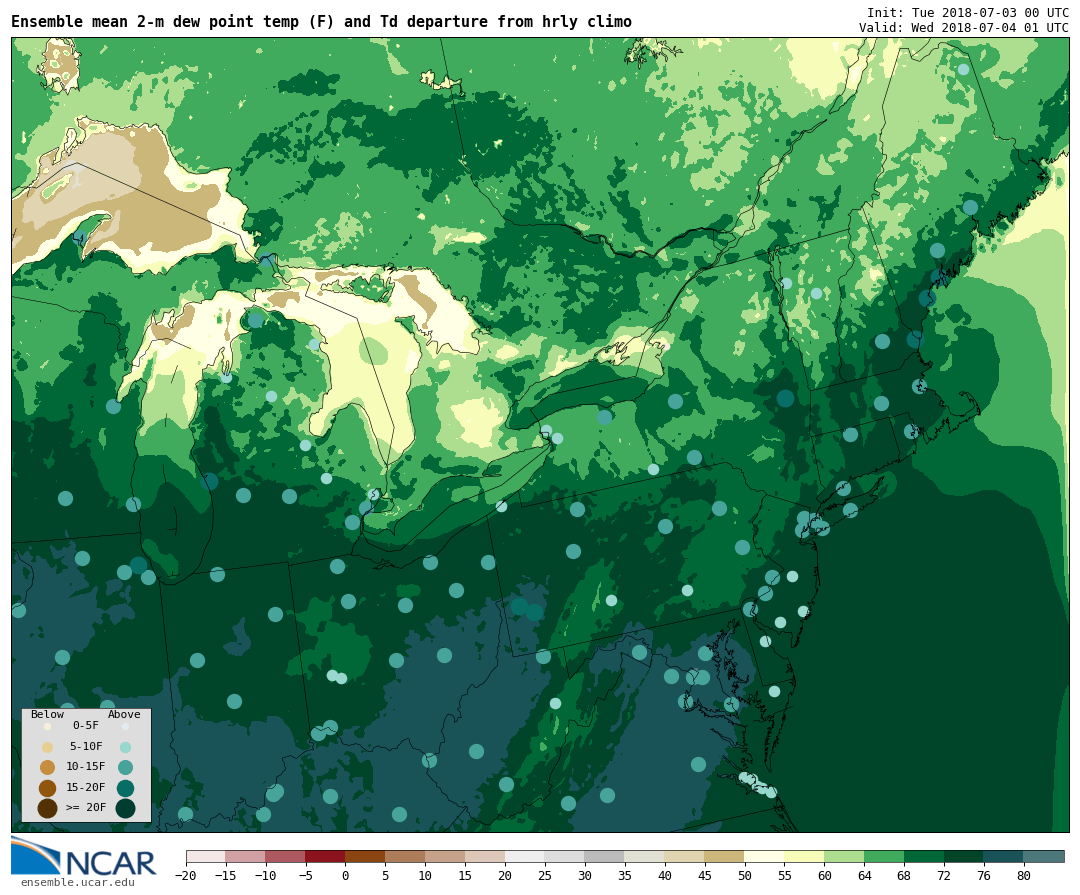The width and height of the screenshot is (1080, 895).
Task: Select the Below >= 20F dark brown circle
Action: coord(48,808)
